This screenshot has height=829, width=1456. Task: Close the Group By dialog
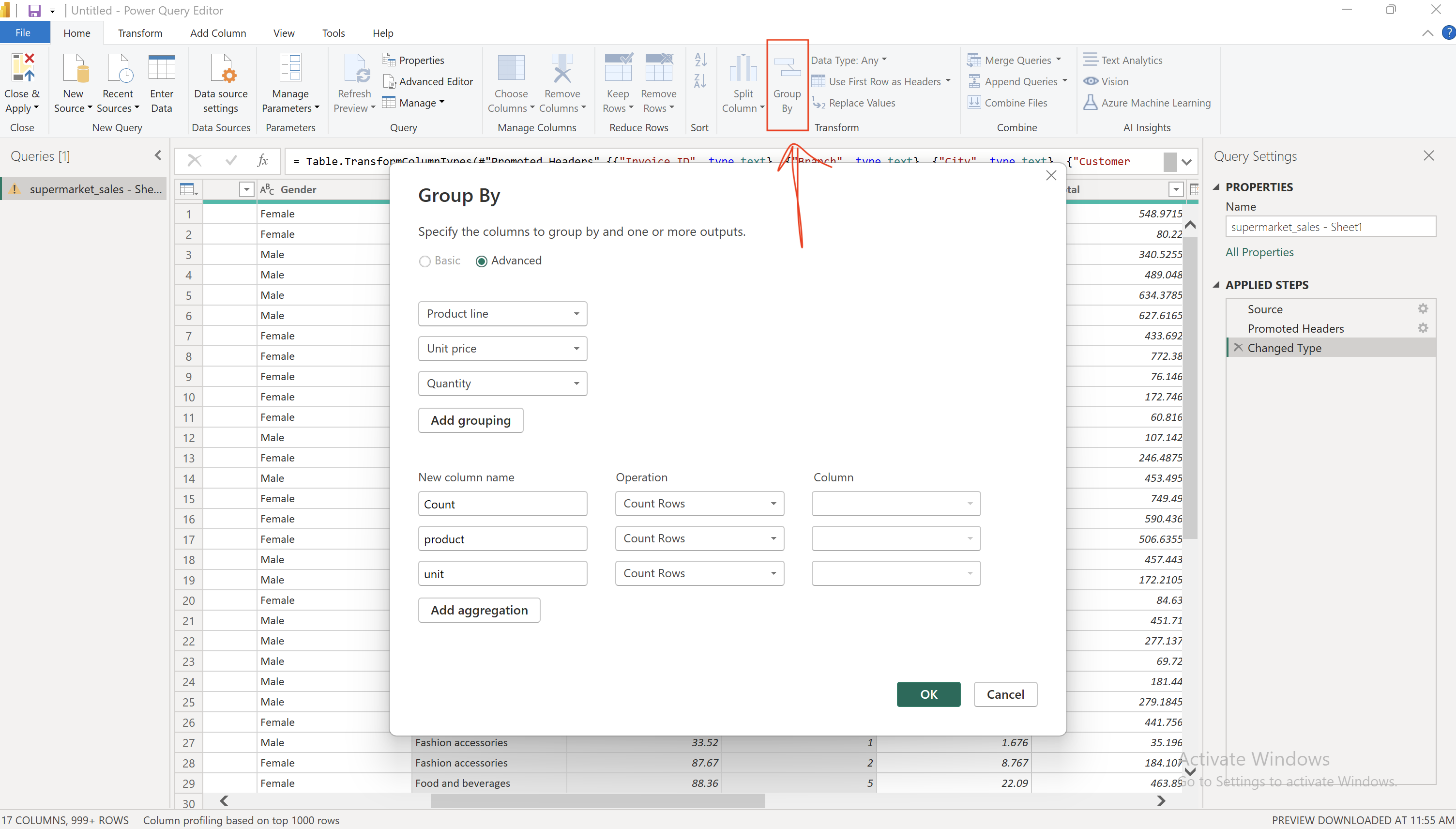tap(1051, 175)
